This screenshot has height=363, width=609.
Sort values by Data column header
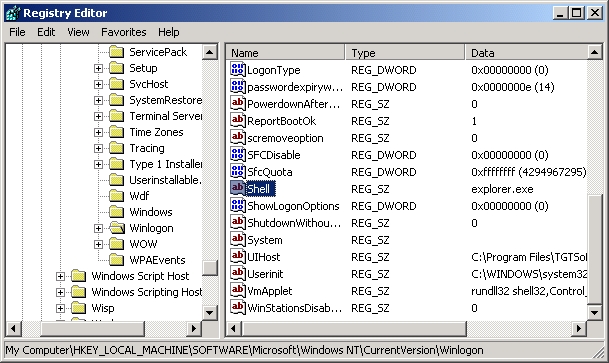coord(526,52)
